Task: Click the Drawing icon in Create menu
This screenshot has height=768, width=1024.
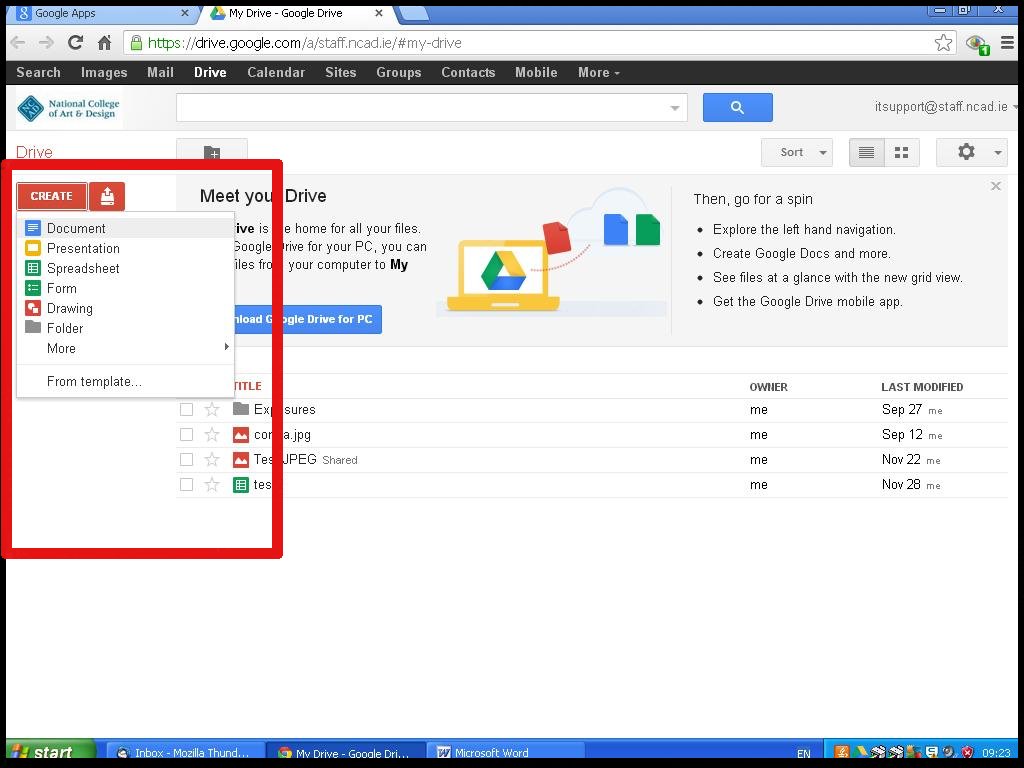Action: [x=33, y=308]
